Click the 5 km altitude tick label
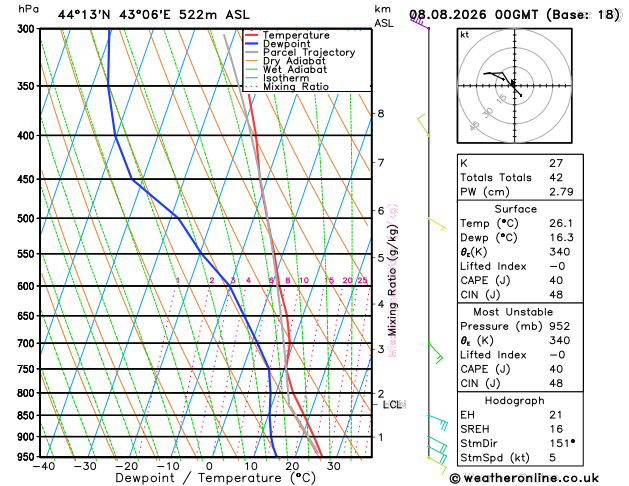Screen dimensions: 629x486 pos(381,257)
